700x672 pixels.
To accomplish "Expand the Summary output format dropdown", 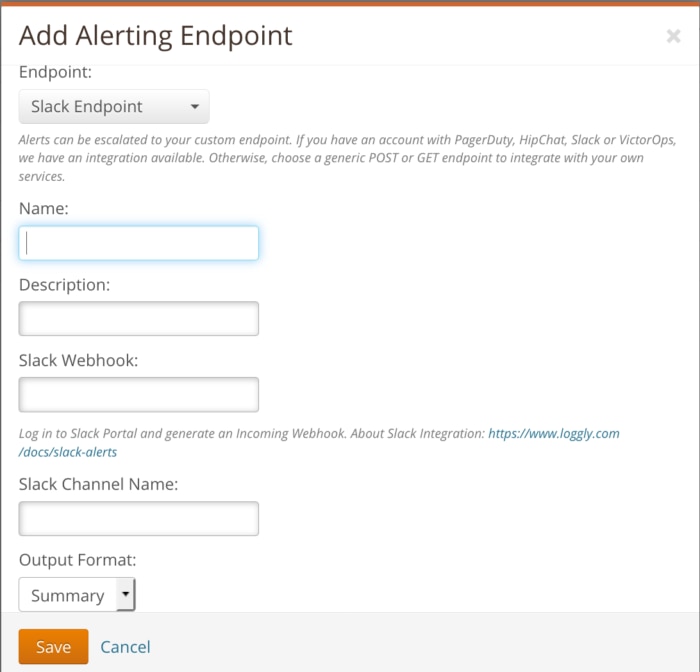I will pyautogui.click(x=77, y=595).
